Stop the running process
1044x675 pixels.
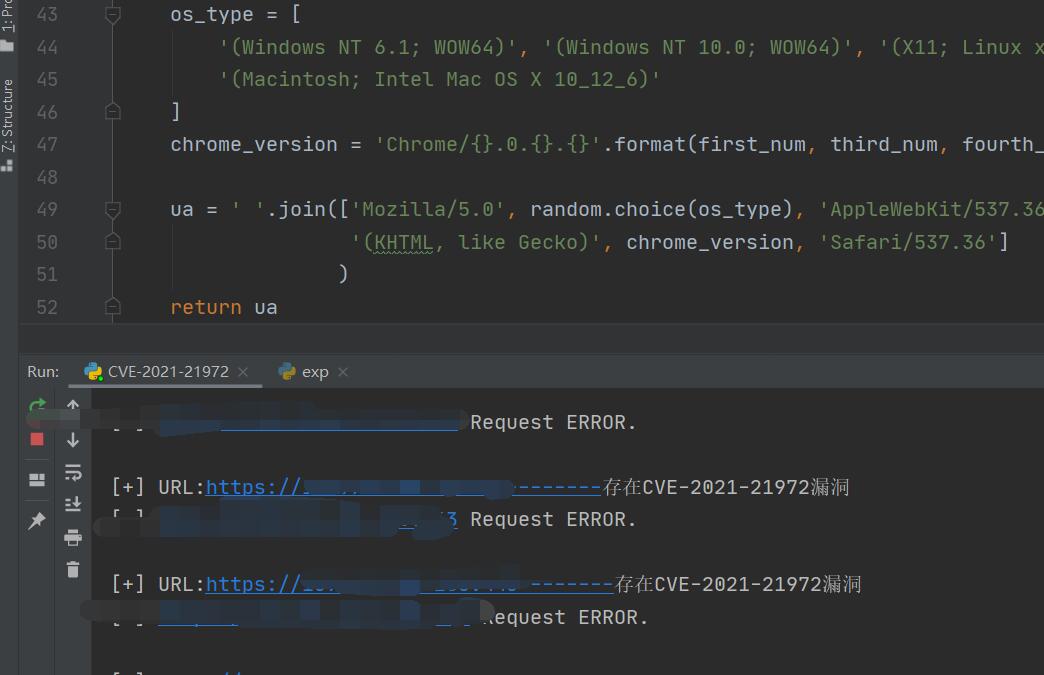click(37, 439)
